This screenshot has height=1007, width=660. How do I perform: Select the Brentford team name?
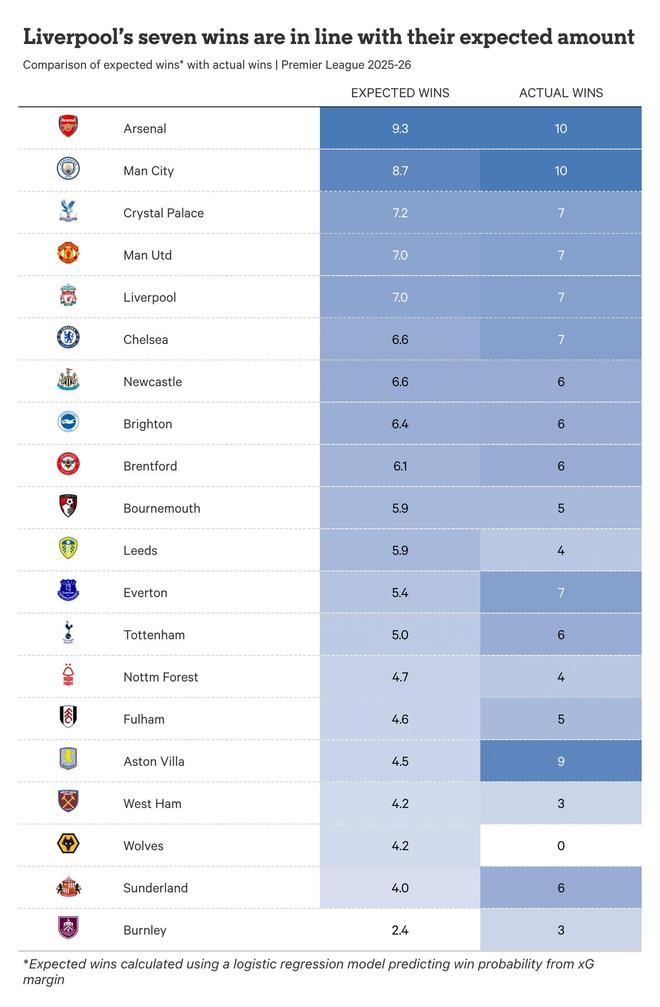150,466
